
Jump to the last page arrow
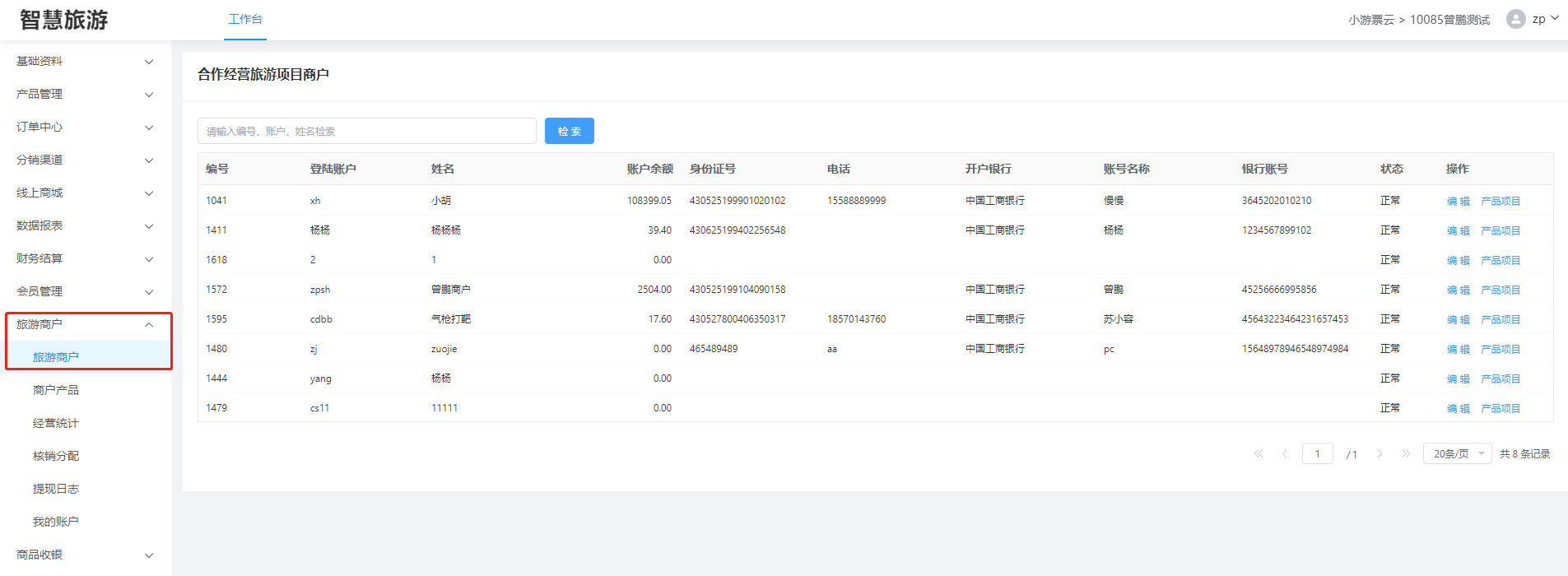coord(1406,454)
